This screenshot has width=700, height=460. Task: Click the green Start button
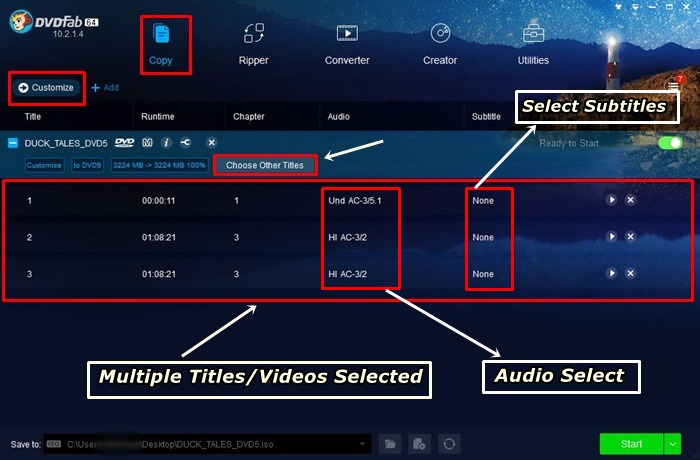631,444
